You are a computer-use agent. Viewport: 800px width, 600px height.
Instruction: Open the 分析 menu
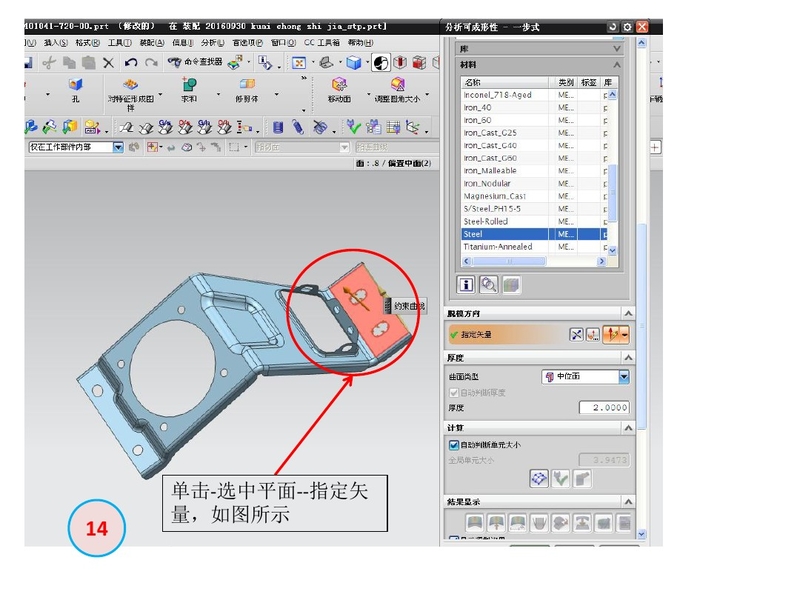point(212,43)
